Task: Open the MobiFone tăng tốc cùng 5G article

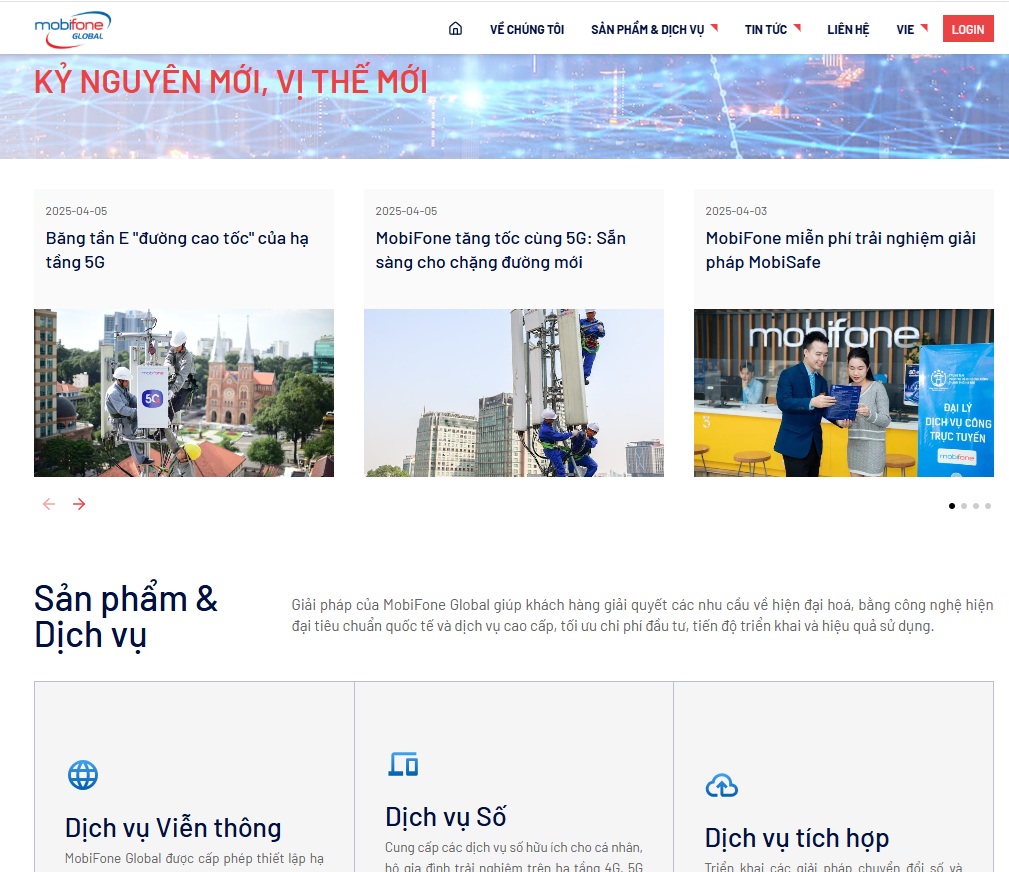Action: pos(501,250)
